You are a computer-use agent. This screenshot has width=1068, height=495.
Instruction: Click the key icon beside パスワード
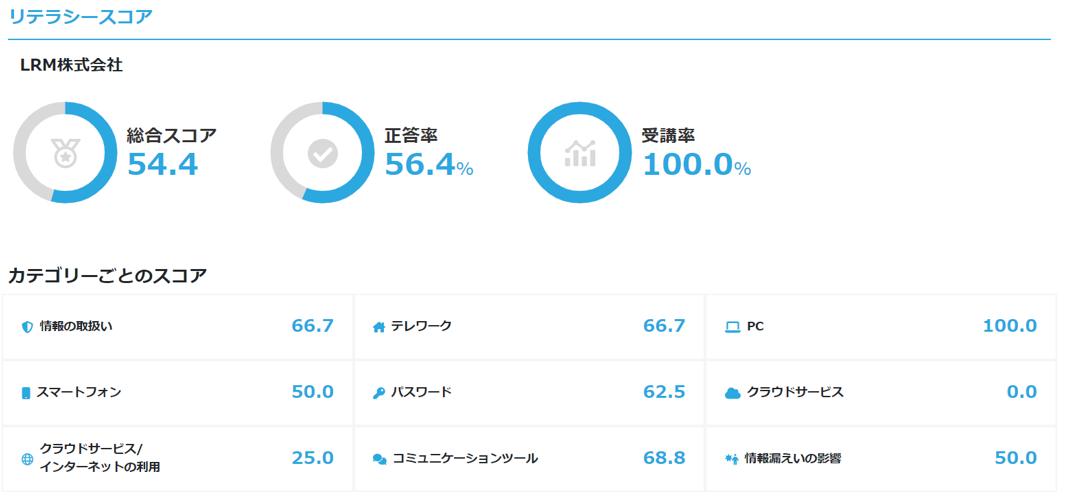[x=379, y=393]
